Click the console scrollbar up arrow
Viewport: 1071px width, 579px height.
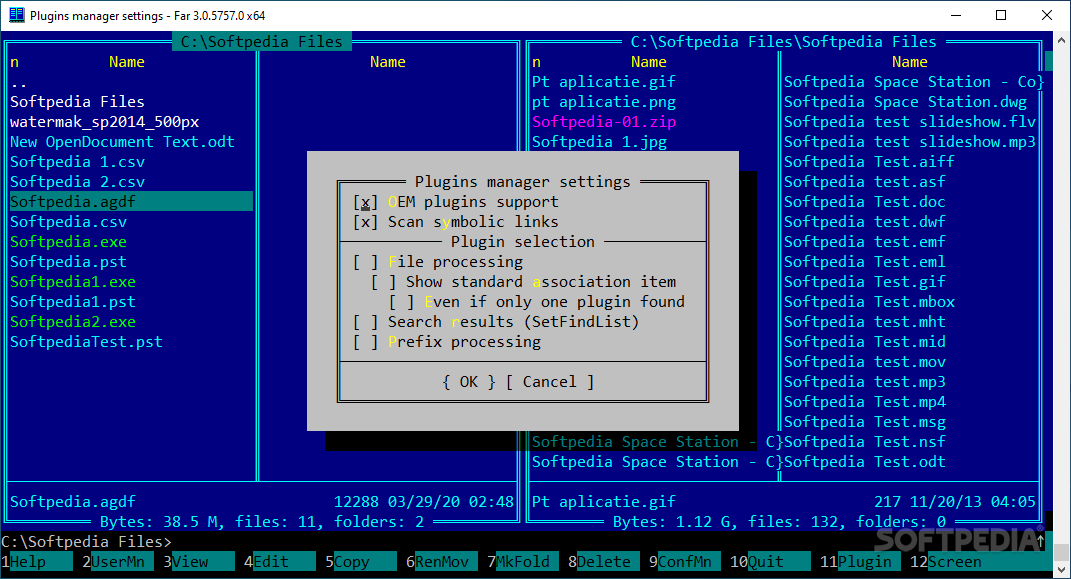[1061, 40]
